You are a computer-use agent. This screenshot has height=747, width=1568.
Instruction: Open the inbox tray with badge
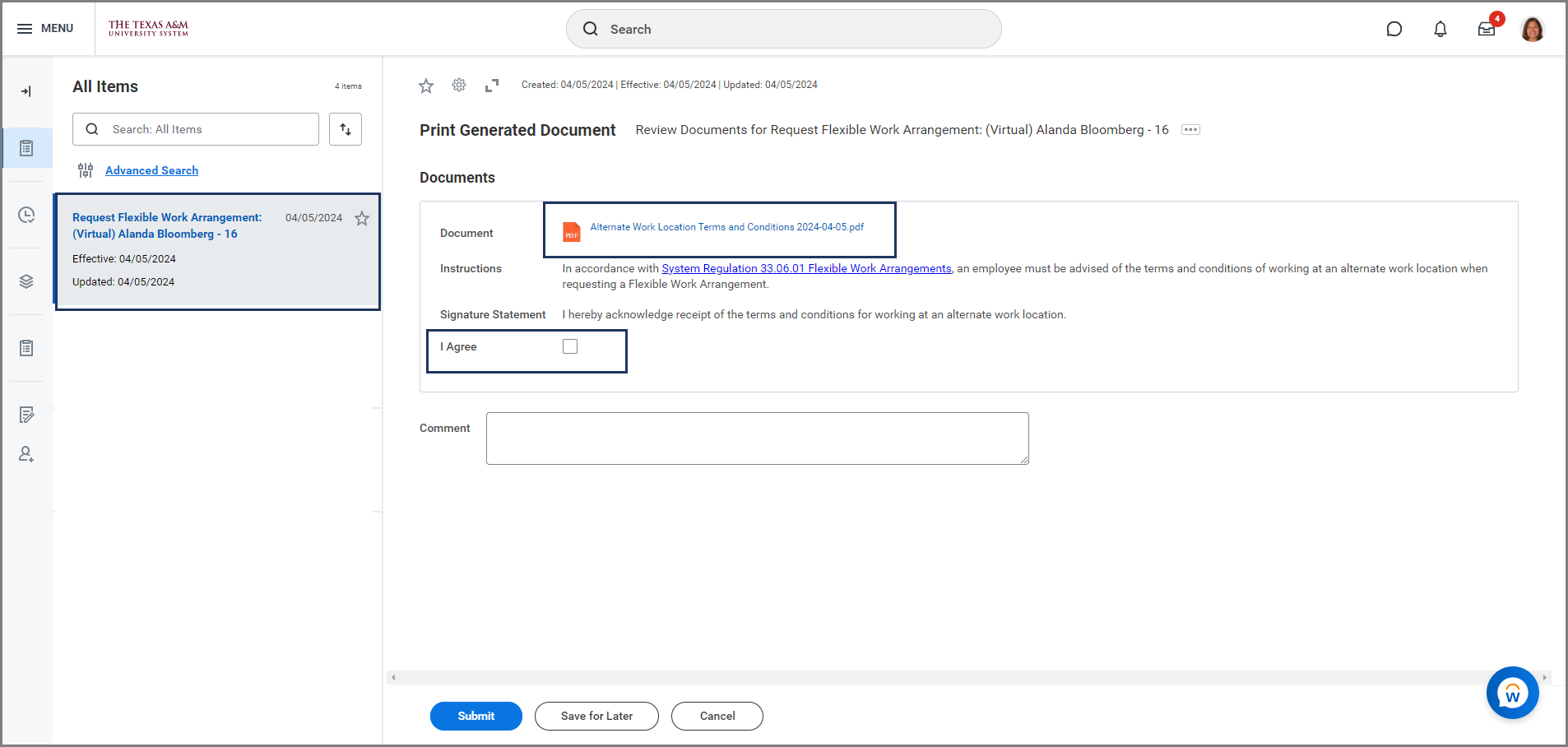(x=1486, y=30)
